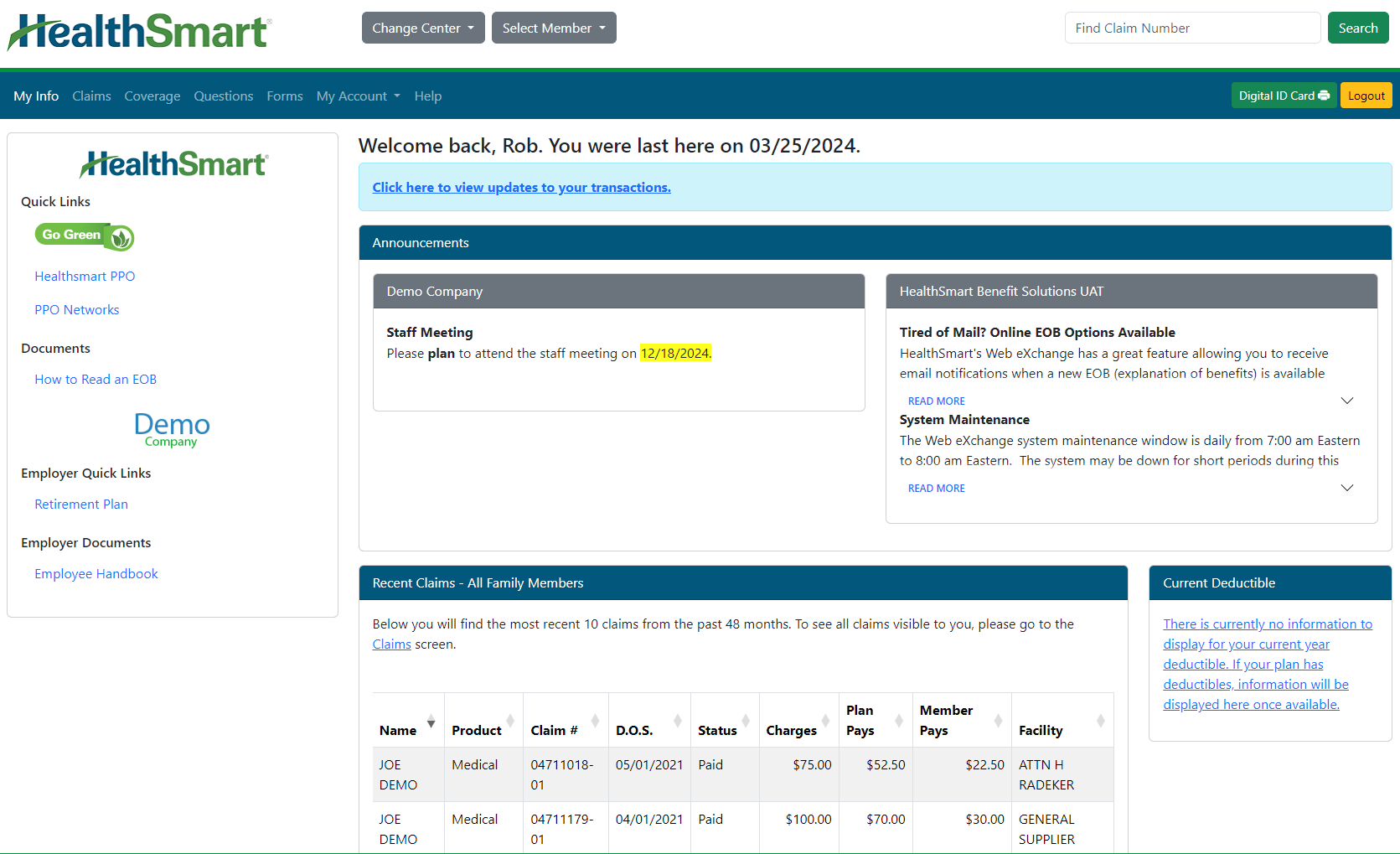Click the Demo Company logo in sidebar
The height and width of the screenshot is (854, 1400).
[172, 429]
